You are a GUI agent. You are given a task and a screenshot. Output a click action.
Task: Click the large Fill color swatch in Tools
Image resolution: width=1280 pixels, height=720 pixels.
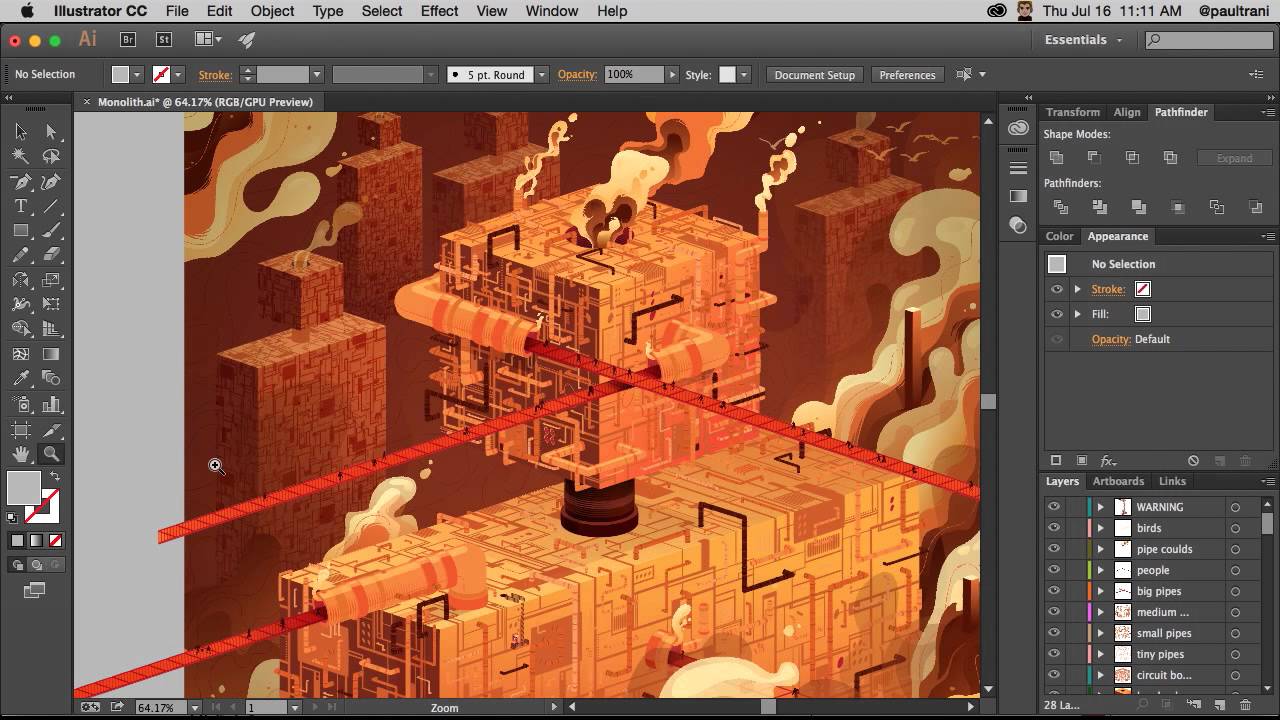pyautogui.click(x=23, y=488)
